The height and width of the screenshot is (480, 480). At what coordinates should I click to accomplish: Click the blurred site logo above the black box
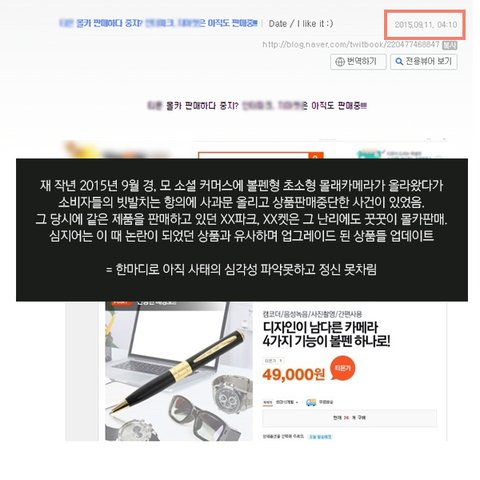point(118,150)
